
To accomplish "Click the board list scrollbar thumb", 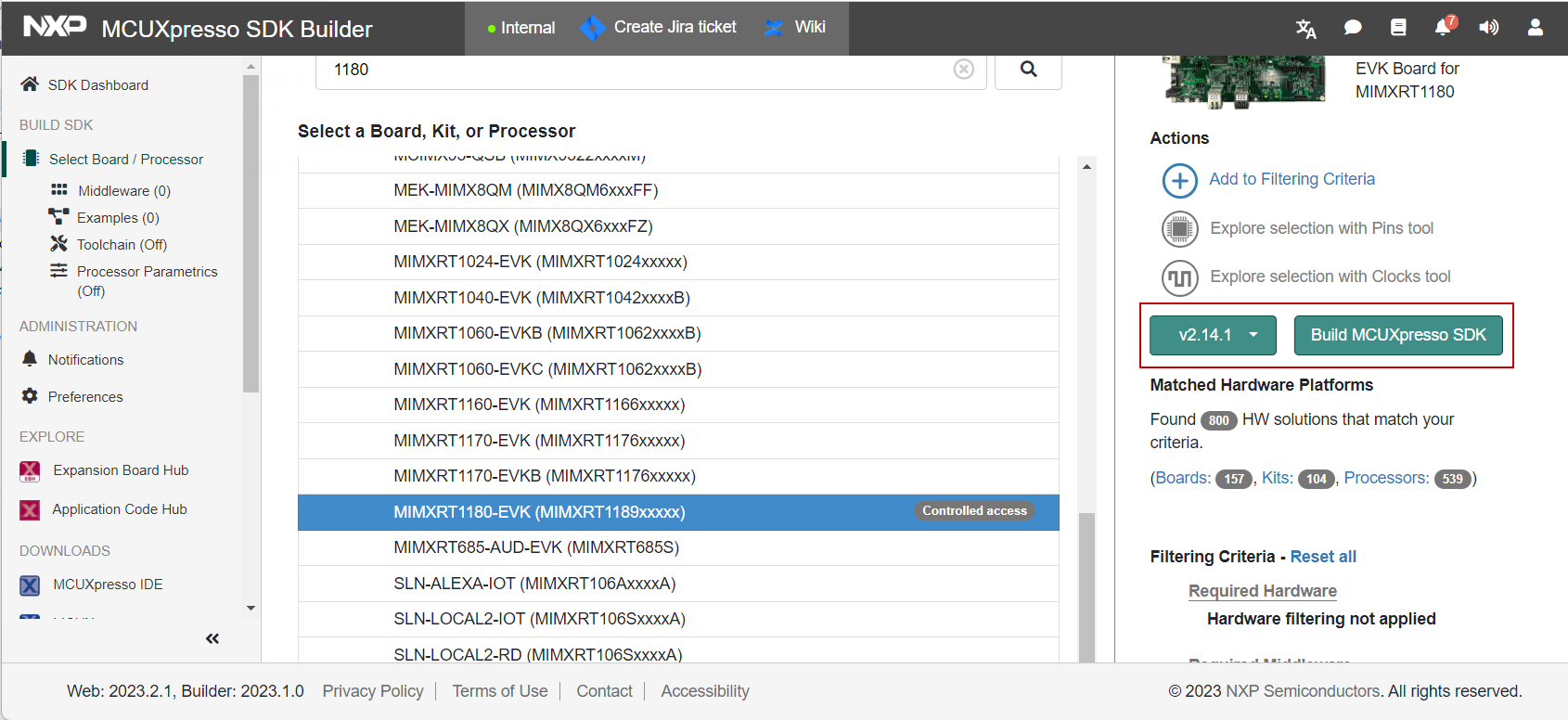I will coord(1086,585).
